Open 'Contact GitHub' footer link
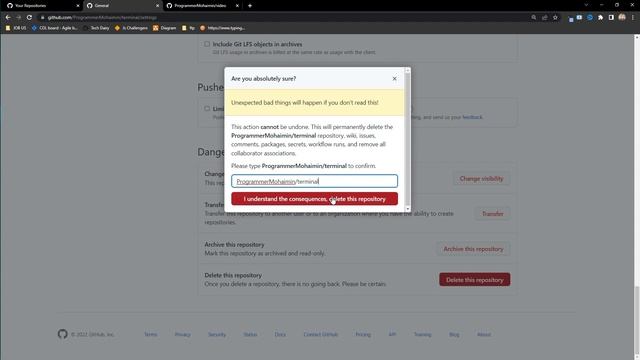640x360 pixels. (x=320, y=334)
